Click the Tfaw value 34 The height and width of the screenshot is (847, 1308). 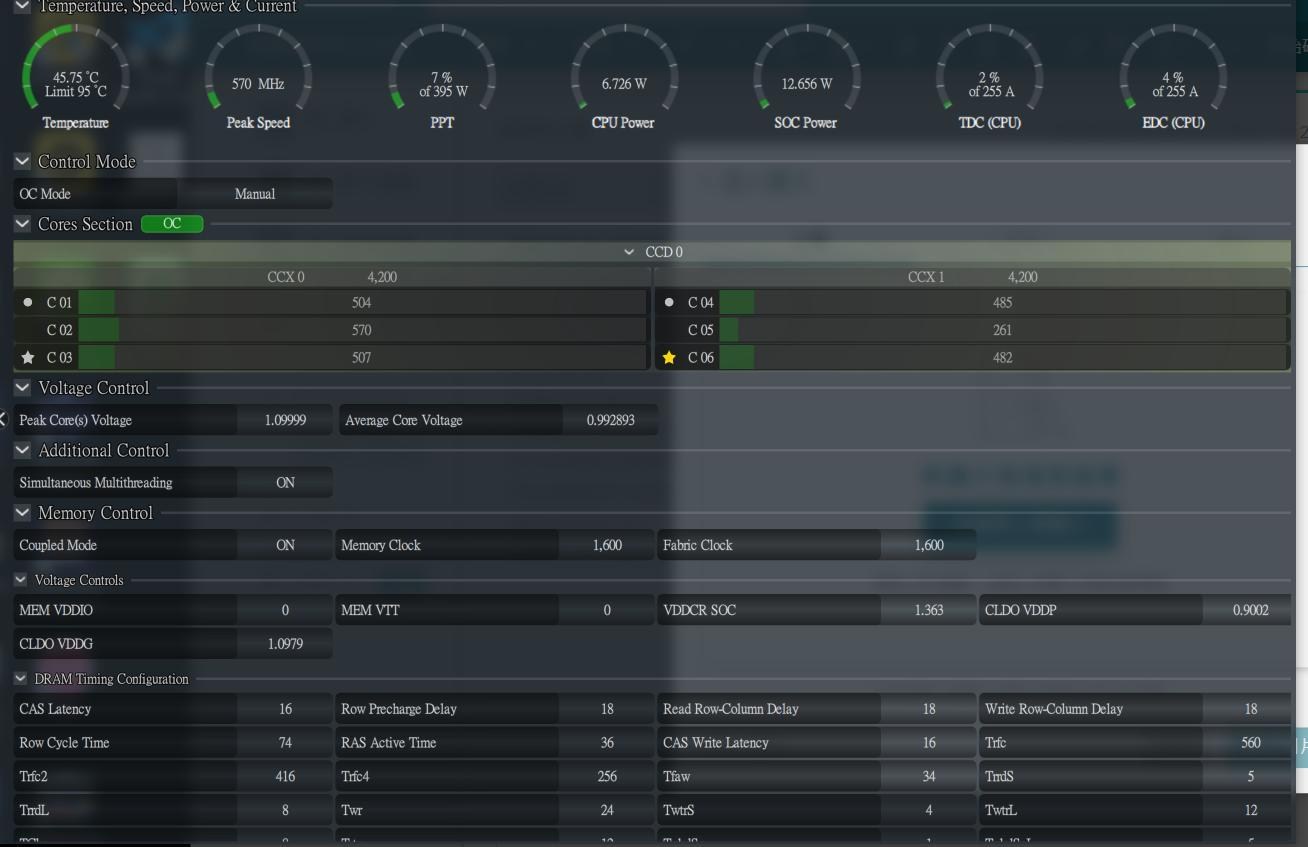pos(929,776)
